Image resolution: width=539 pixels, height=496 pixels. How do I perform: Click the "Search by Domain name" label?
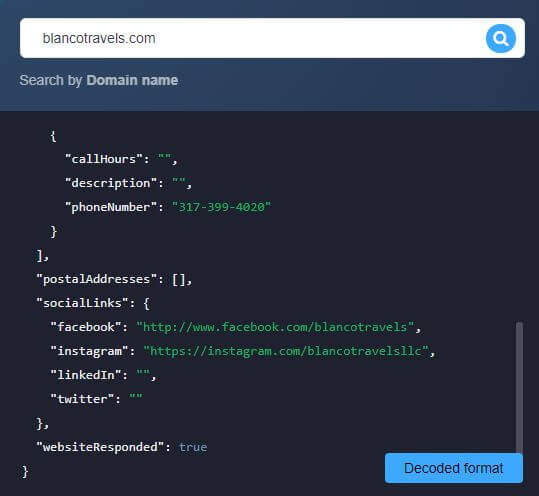pyautogui.click(x=99, y=80)
